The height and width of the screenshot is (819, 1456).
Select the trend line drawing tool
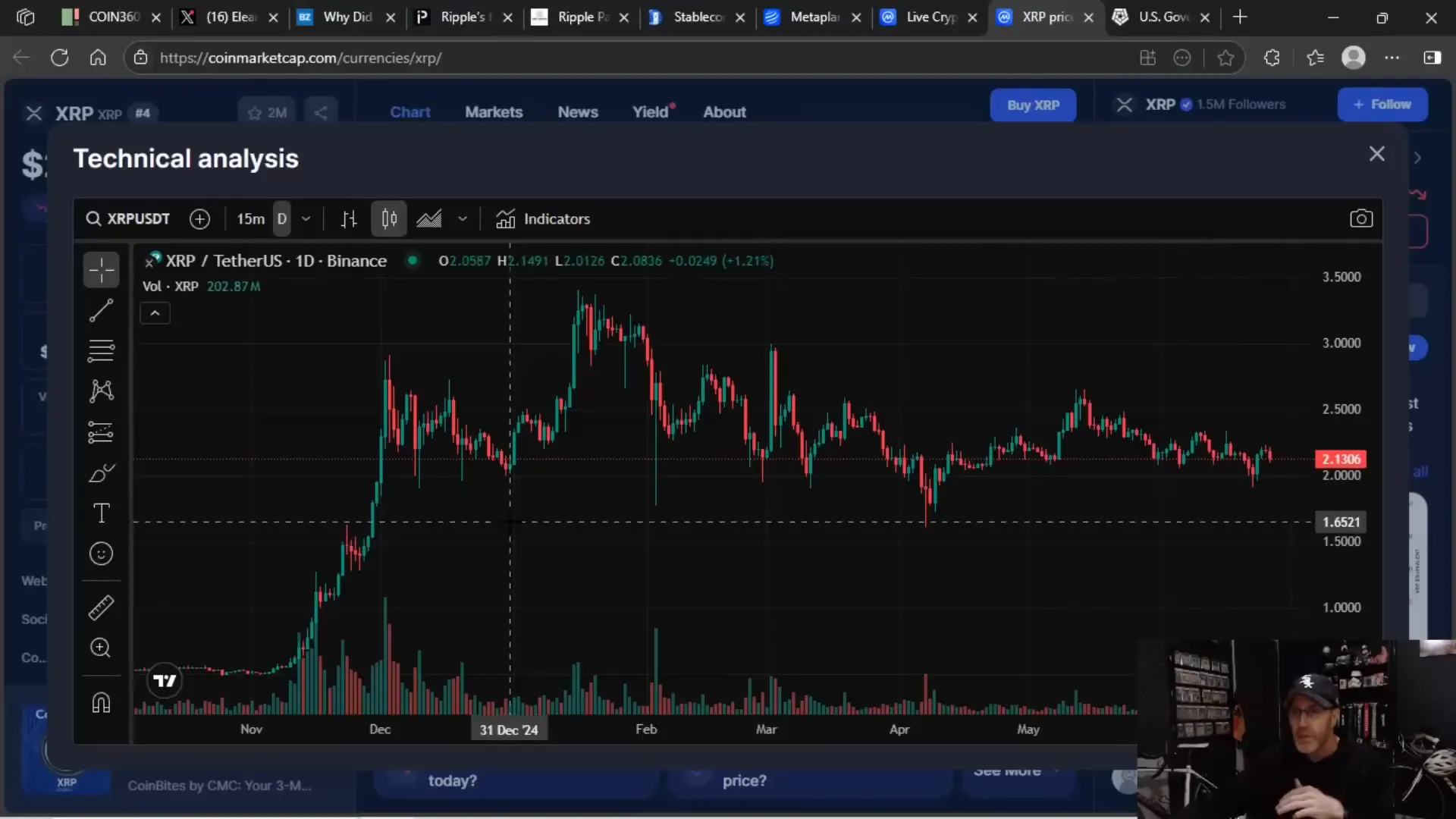click(x=101, y=310)
